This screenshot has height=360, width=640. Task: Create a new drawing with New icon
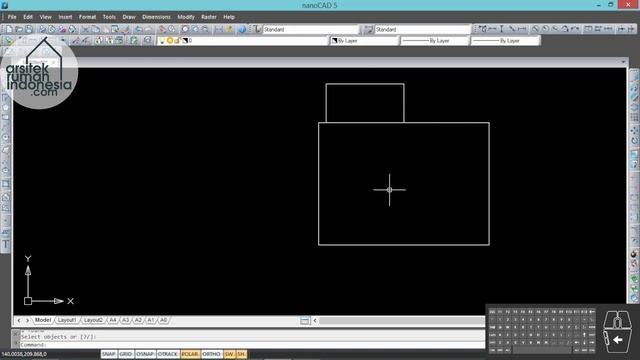pyautogui.click(x=9, y=29)
